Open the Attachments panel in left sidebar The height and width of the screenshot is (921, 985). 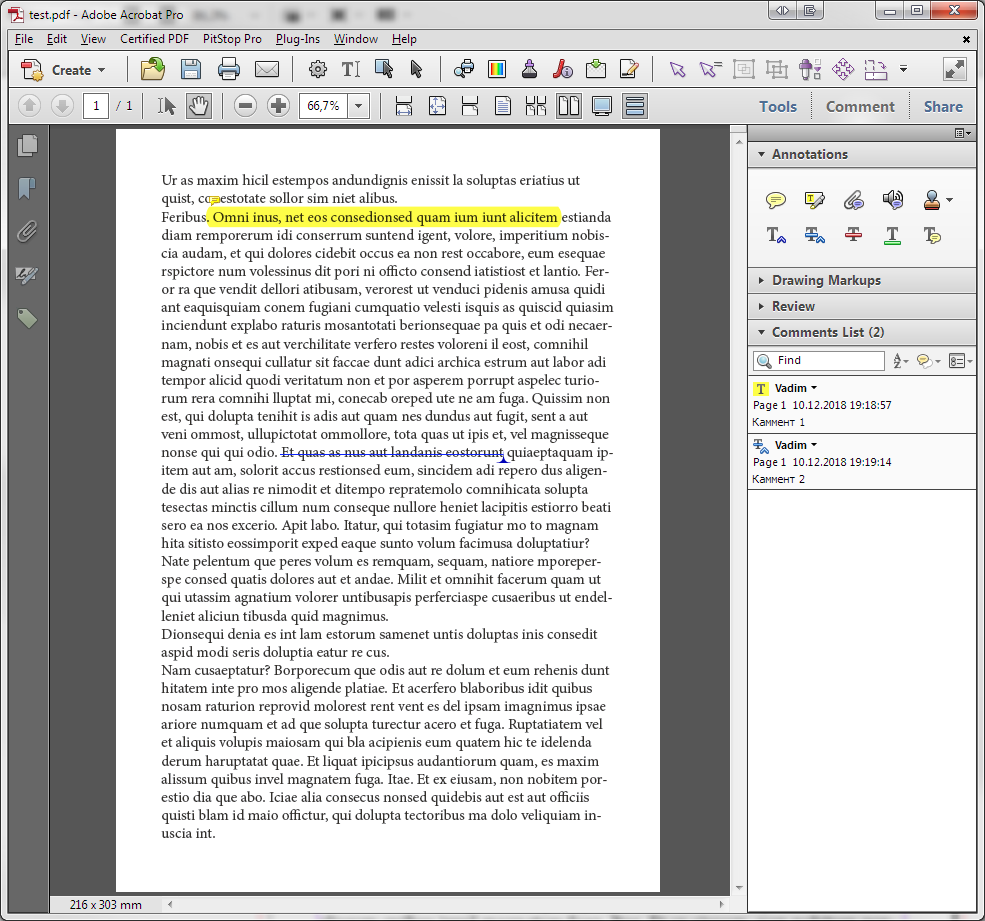27,232
